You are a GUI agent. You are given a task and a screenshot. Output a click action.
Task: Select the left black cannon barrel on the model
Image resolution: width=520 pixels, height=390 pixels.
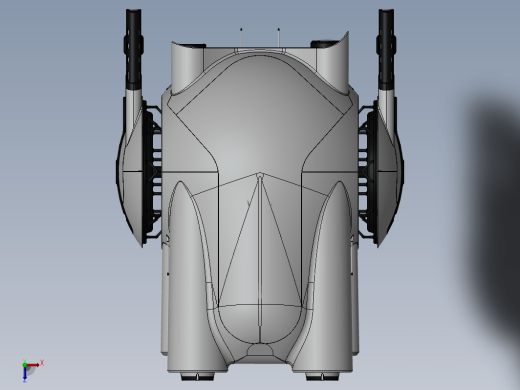pos(134,49)
